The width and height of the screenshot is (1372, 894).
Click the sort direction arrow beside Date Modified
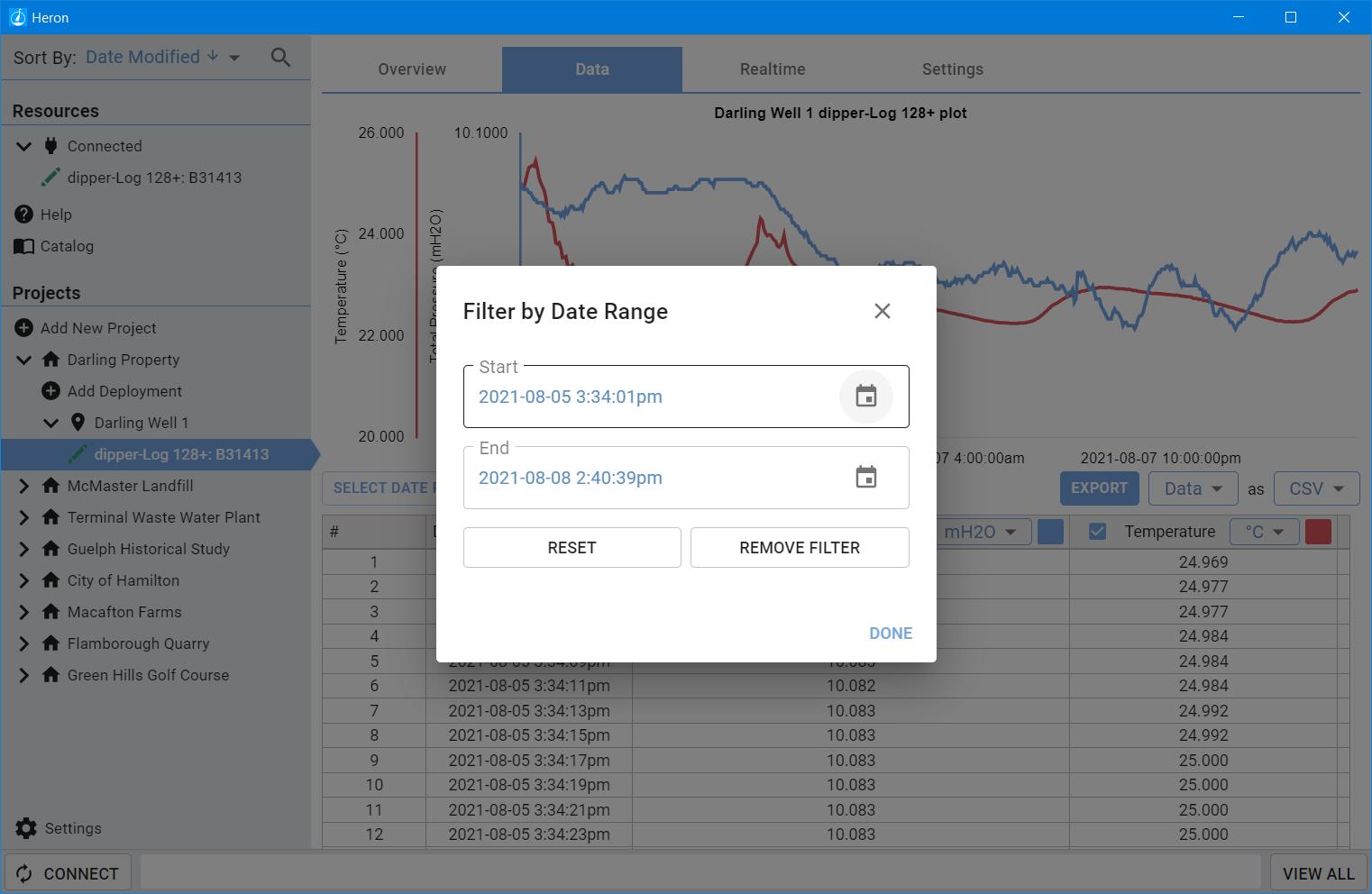tap(213, 56)
